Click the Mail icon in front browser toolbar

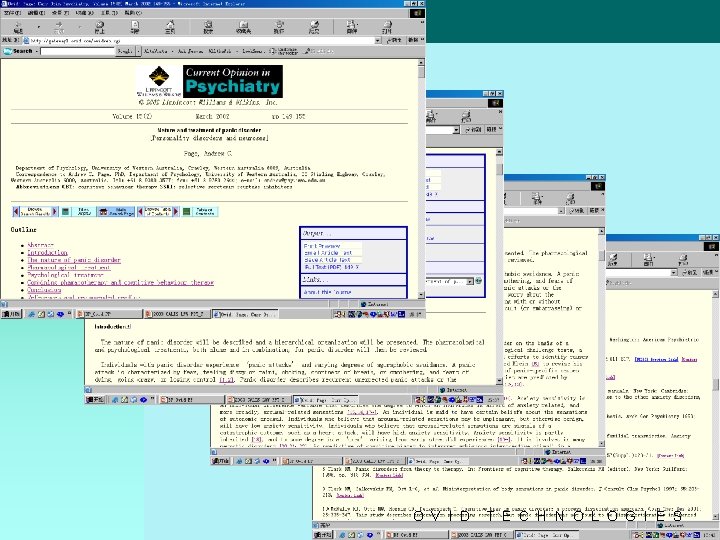click(352, 26)
